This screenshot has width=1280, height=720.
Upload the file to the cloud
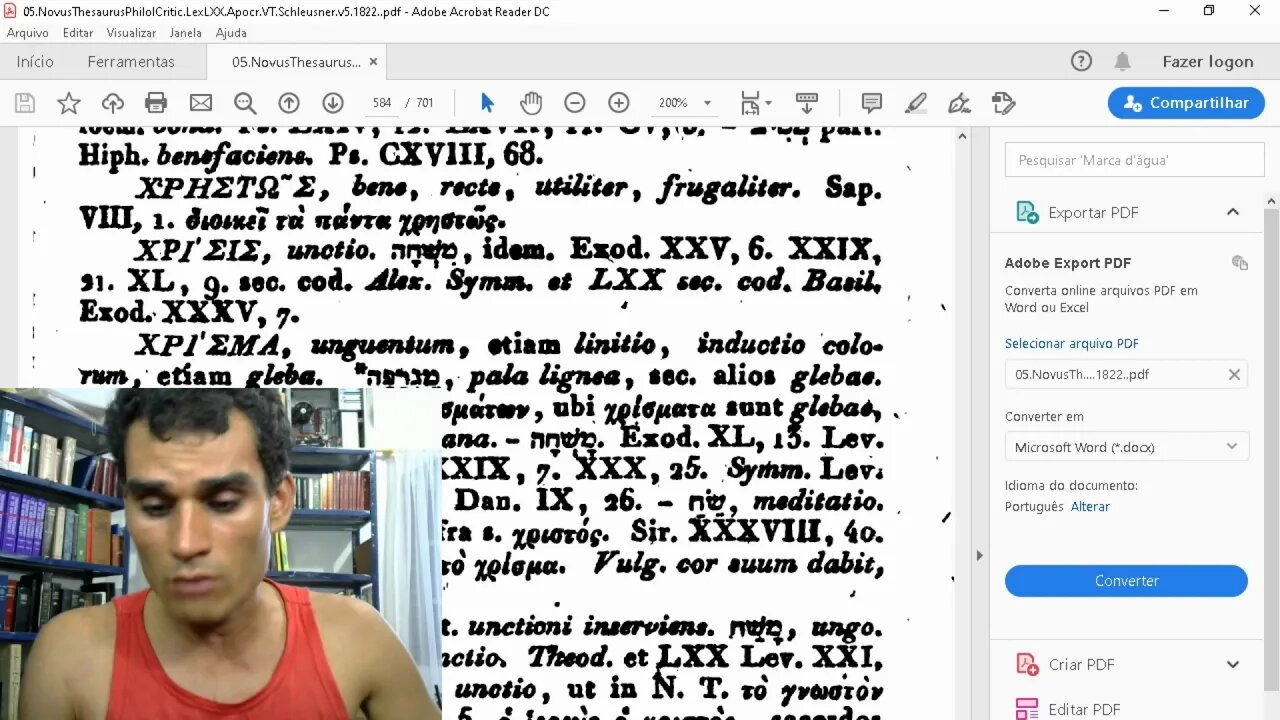pyautogui.click(x=113, y=103)
